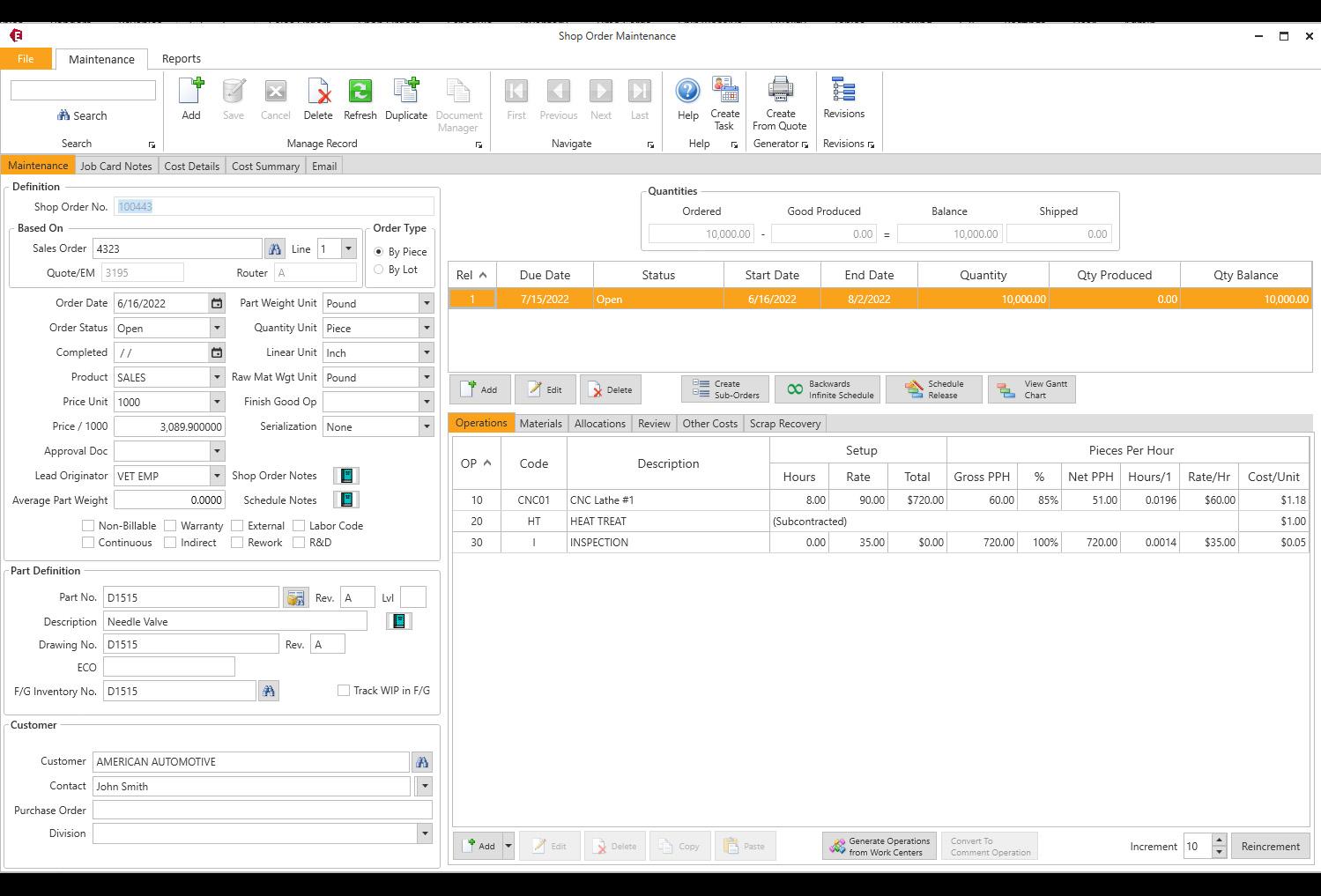This screenshot has width=1321, height=896.
Task: Increase the Increment value with the stepper
Action: [x=1219, y=840]
